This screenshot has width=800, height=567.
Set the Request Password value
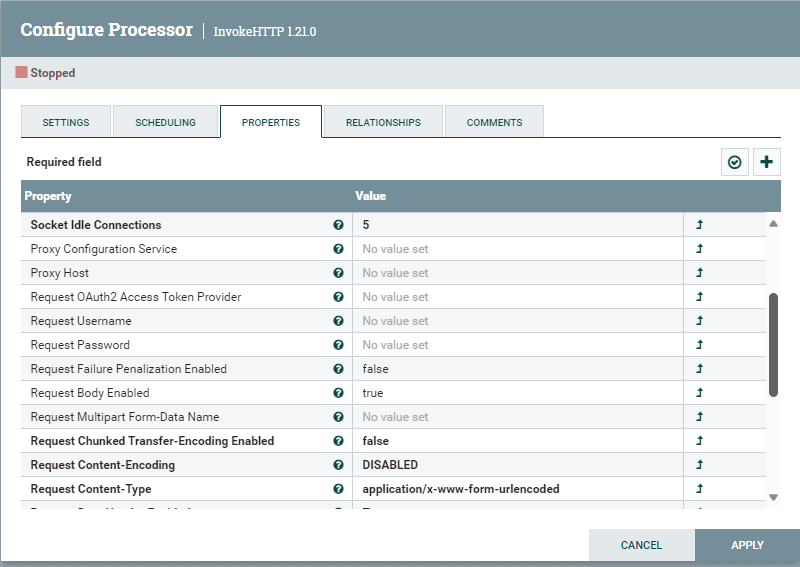pyautogui.click(x=517, y=344)
